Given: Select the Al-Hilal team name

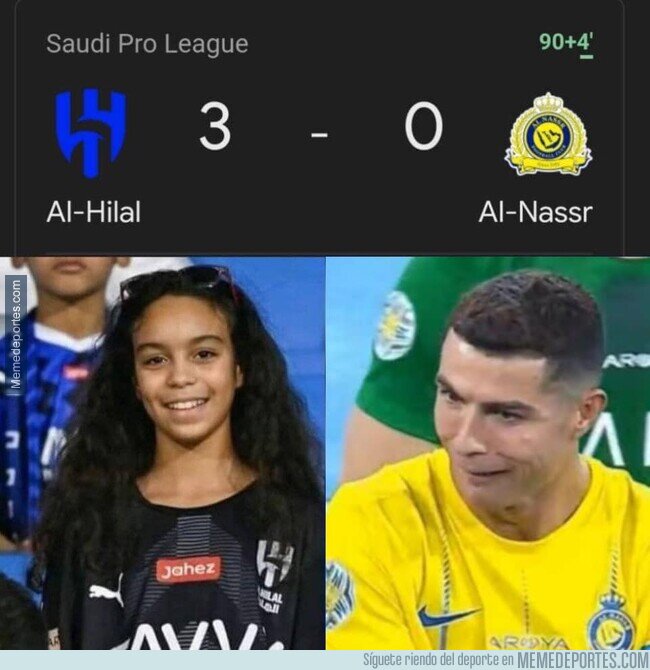Looking at the screenshot, I should [94, 212].
